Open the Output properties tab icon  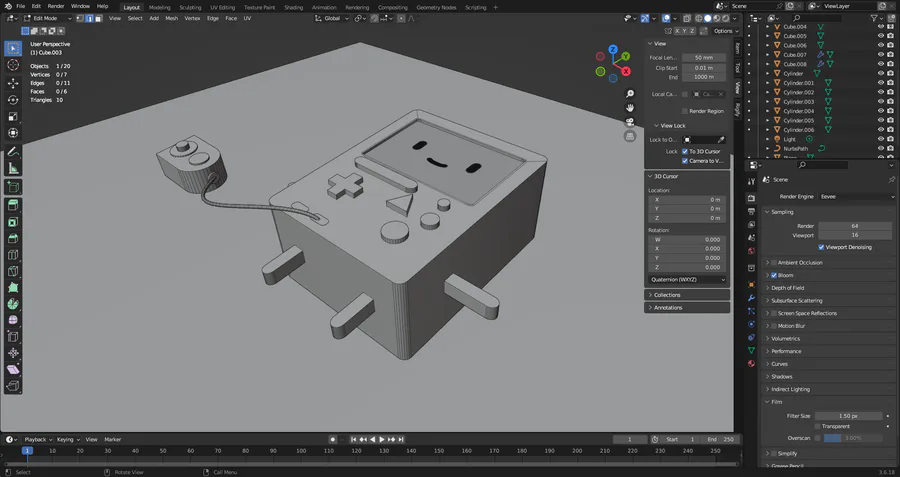point(751,211)
